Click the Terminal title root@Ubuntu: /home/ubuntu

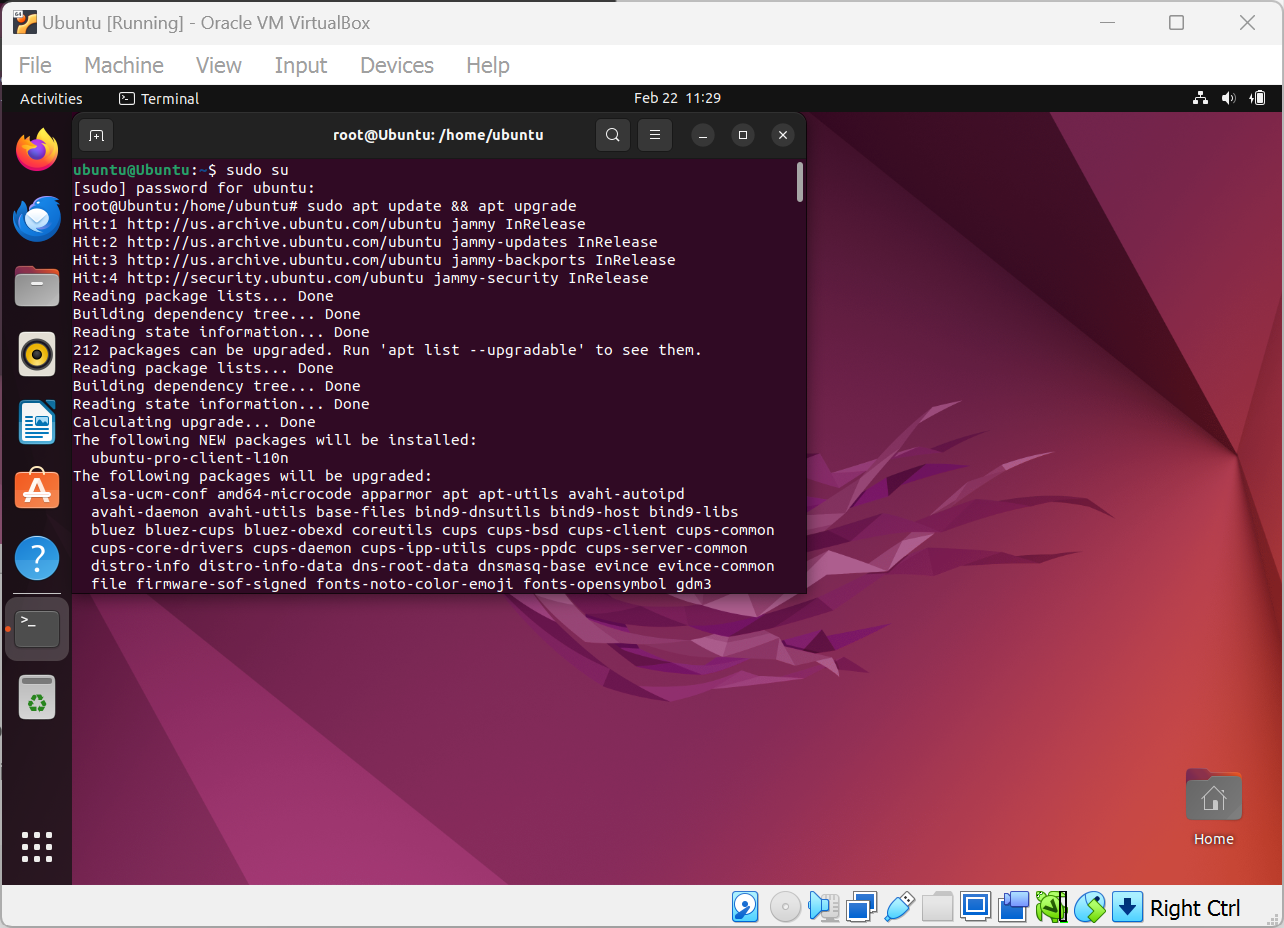pos(438,135)
